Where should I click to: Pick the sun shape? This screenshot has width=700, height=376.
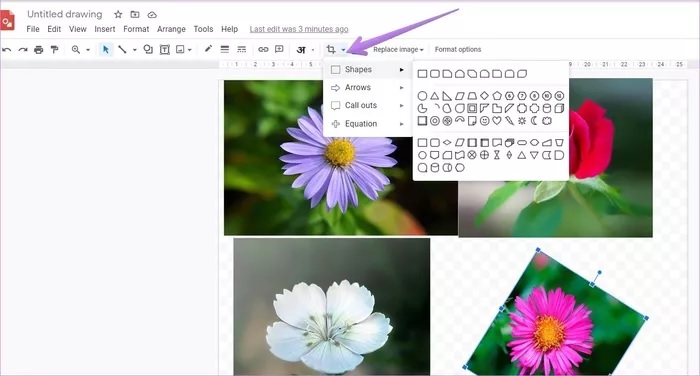tap(522, 121)
